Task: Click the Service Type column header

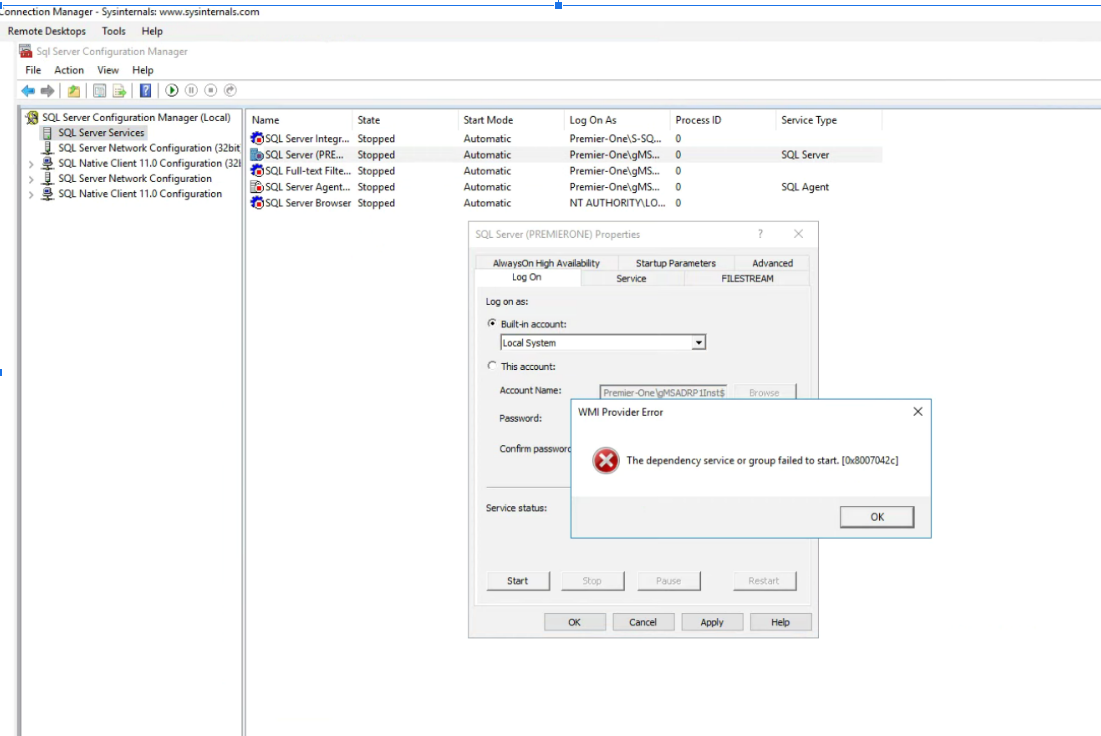Action: coord(829,120)
